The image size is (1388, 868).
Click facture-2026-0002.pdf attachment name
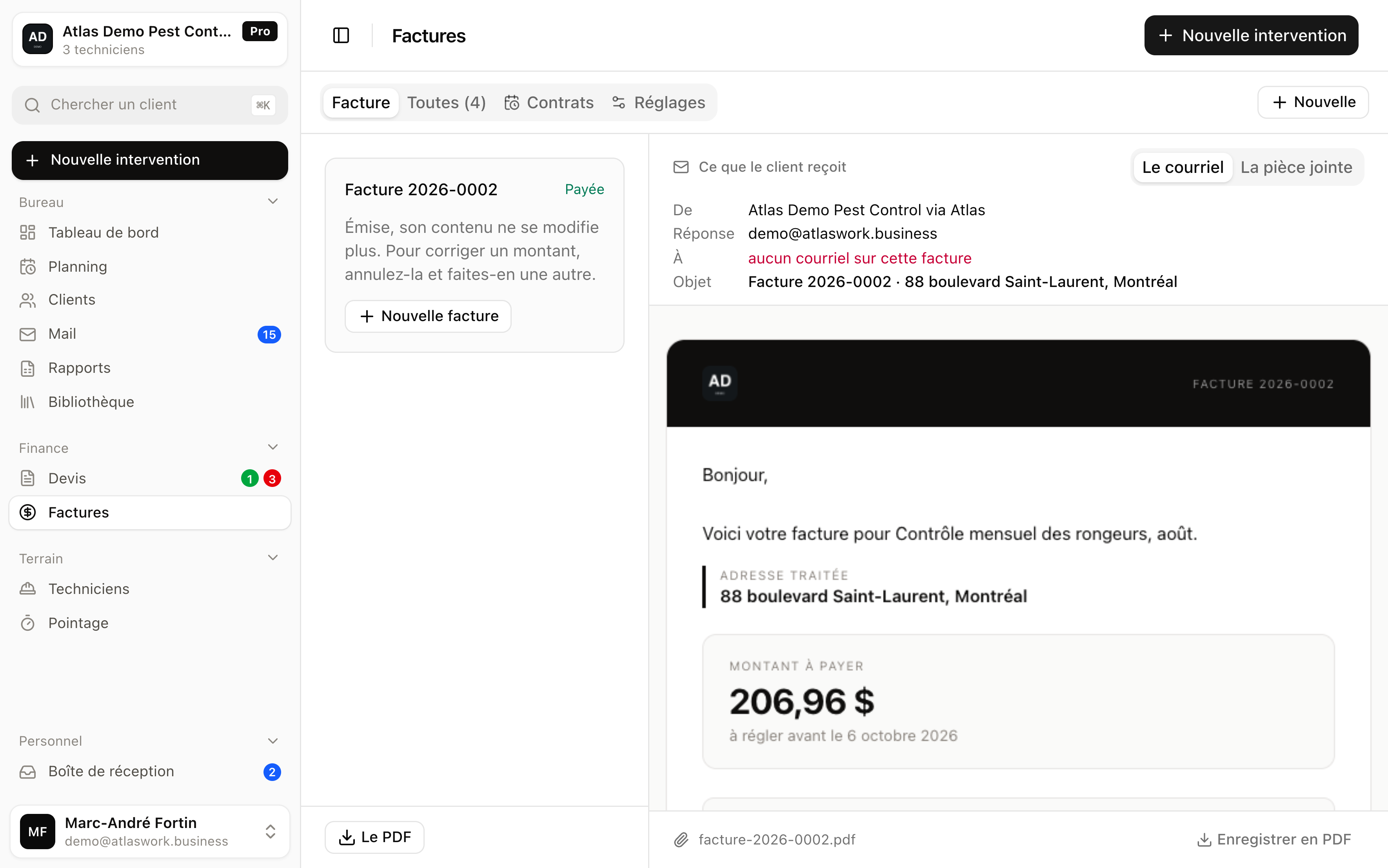click(x=777, y=840)
